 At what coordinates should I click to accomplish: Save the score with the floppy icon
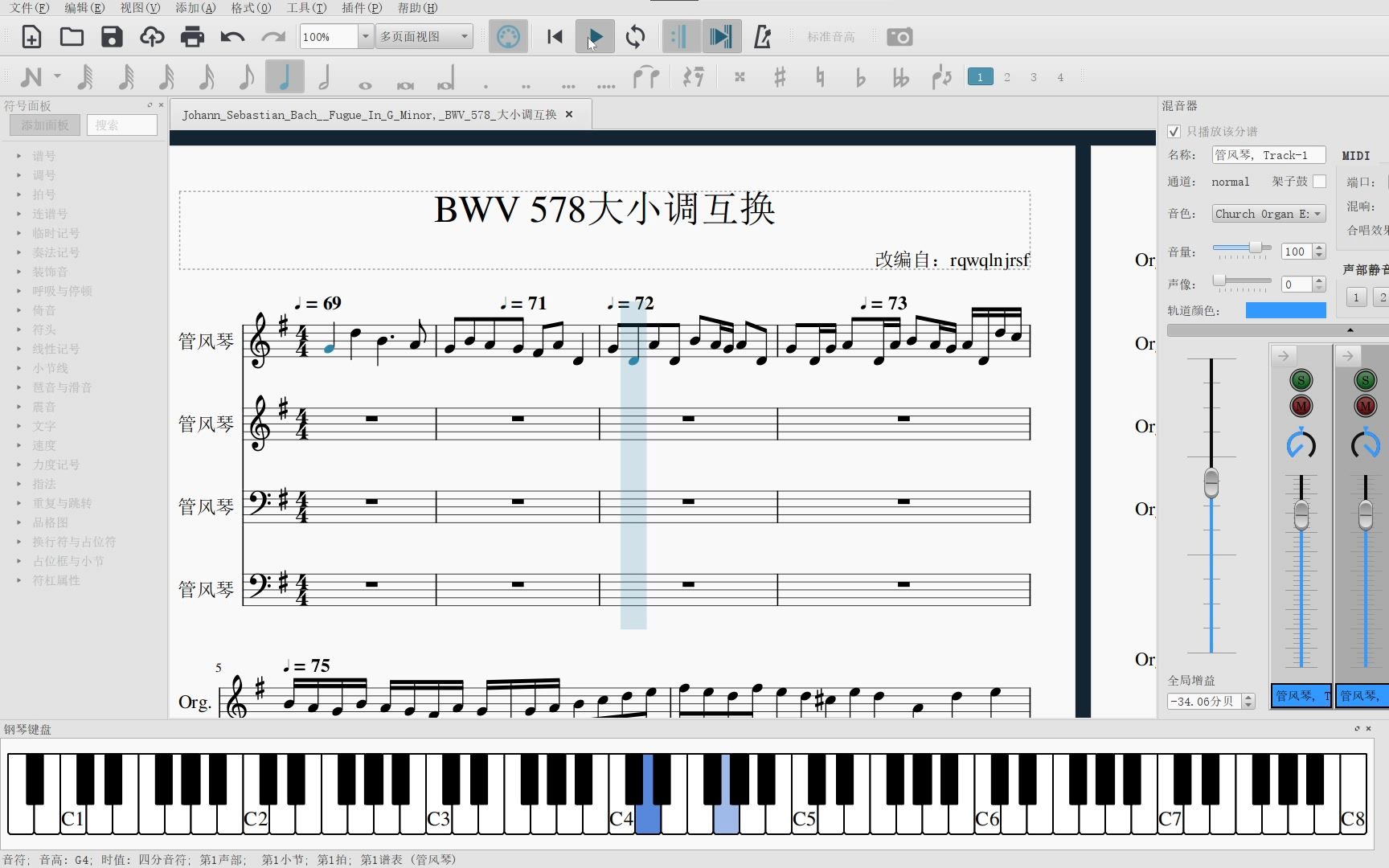pos(112,37)
